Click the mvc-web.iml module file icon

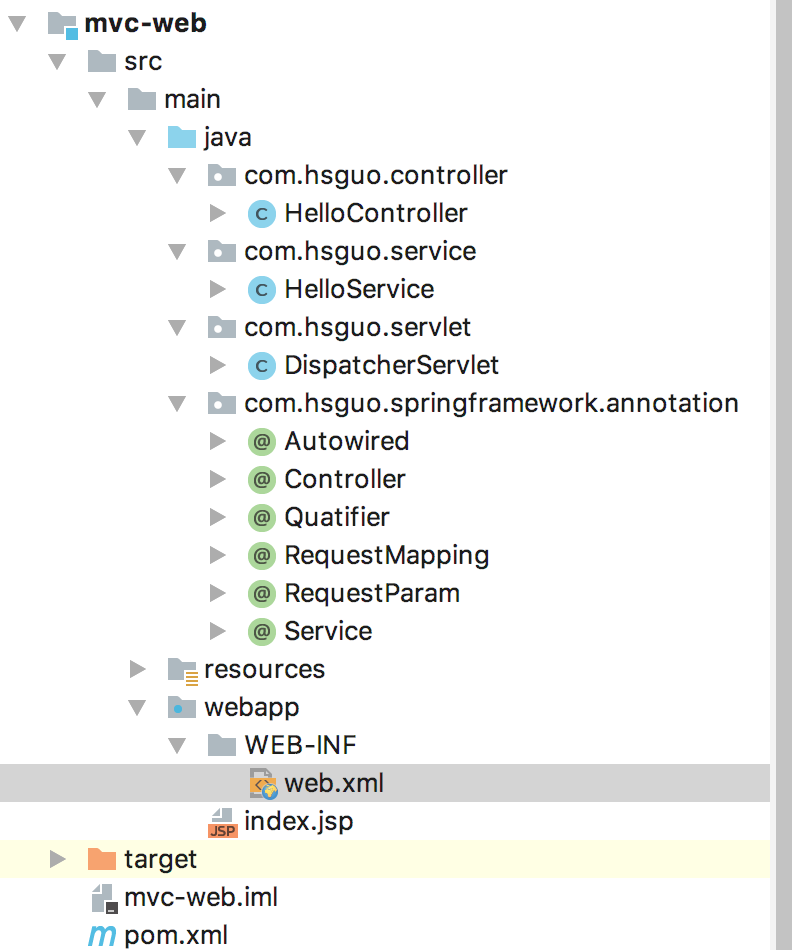pyautogui.click(x=104, y=898)
